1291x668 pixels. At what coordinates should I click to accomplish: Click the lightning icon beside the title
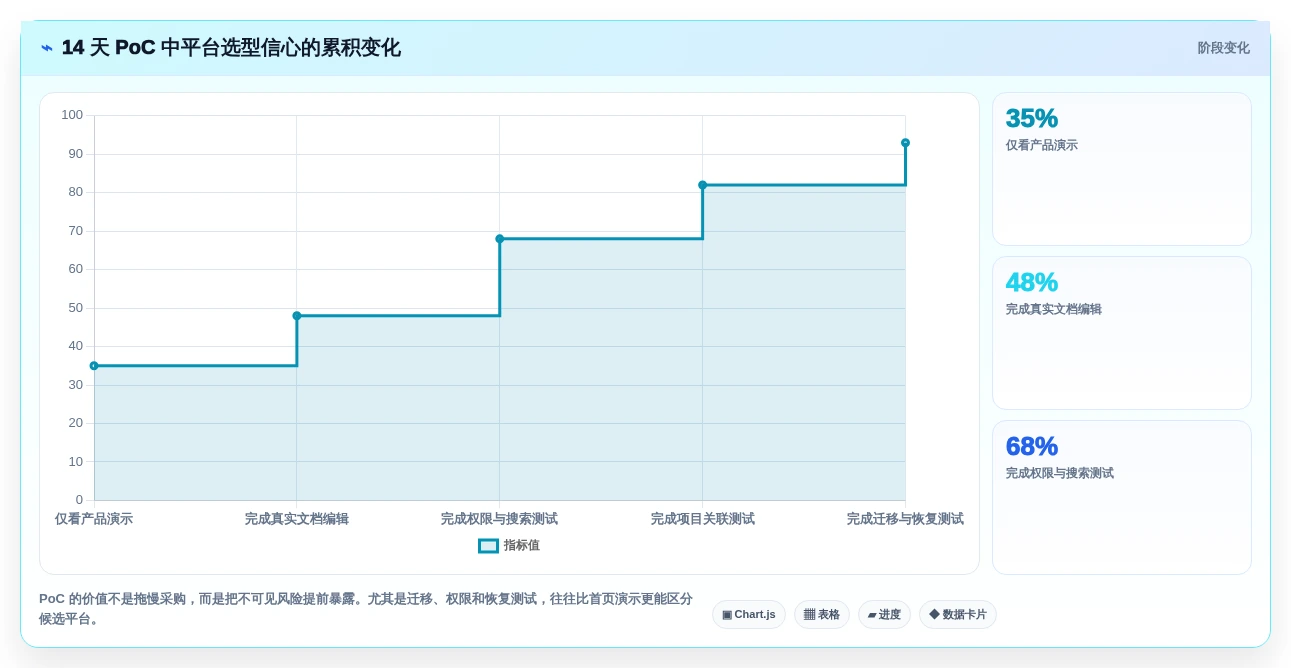point(47,48)
